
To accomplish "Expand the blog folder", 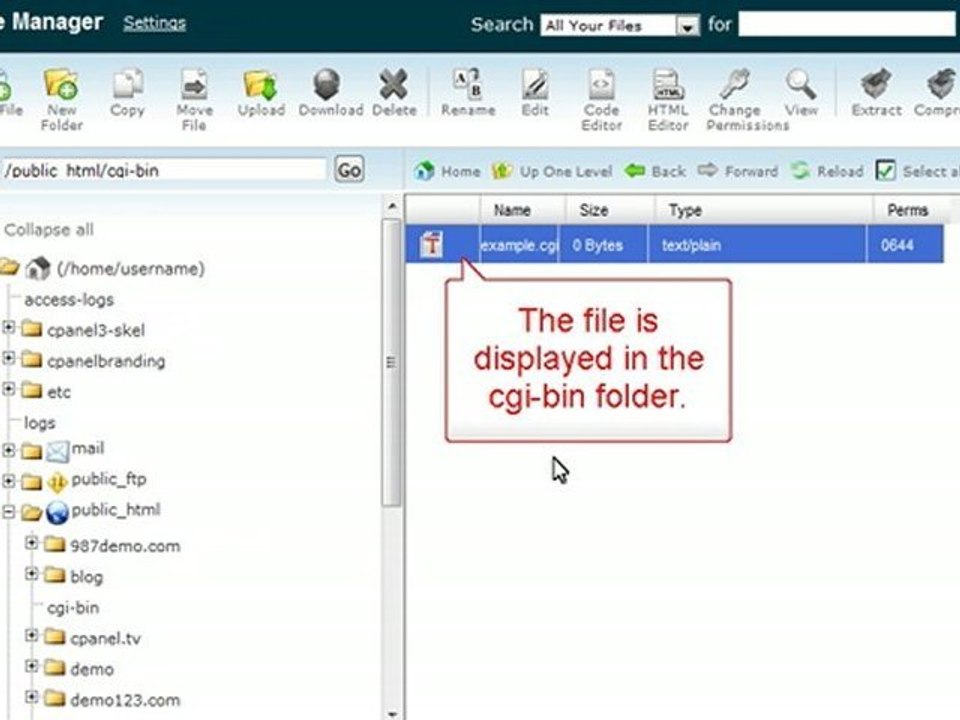I will (32, 574).
